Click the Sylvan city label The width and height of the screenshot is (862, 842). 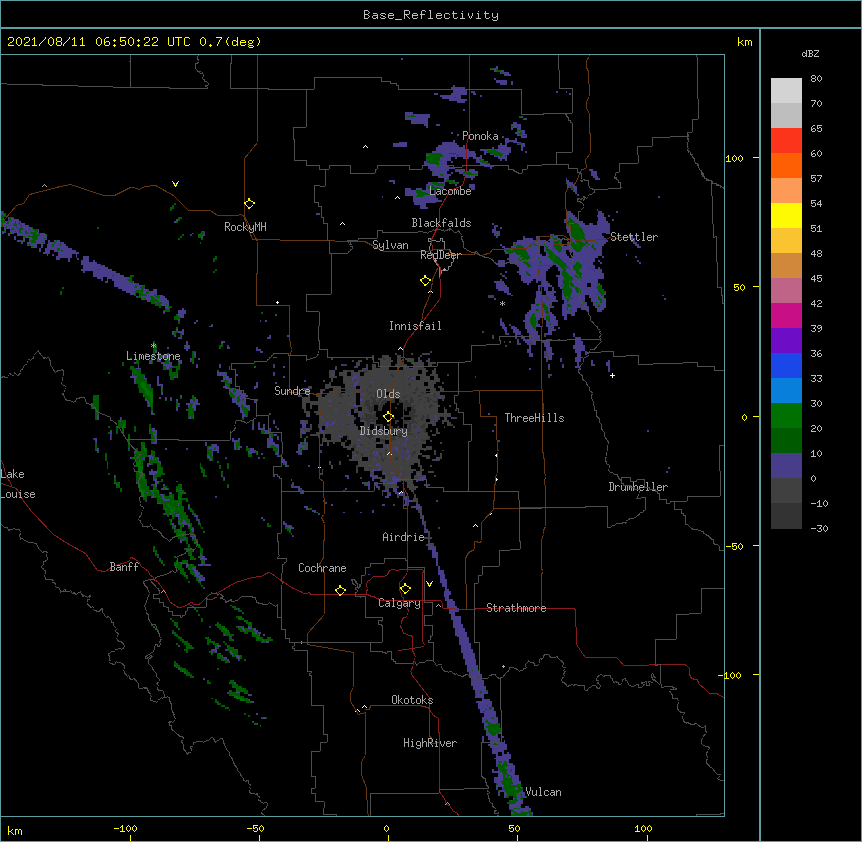[x=390, y=245]
